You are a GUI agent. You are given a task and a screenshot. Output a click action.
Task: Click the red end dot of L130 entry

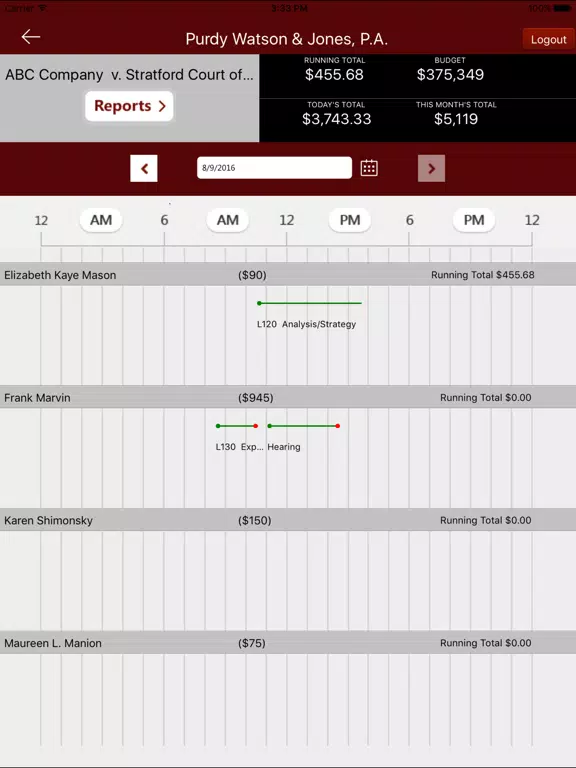[x=256, y=426]
